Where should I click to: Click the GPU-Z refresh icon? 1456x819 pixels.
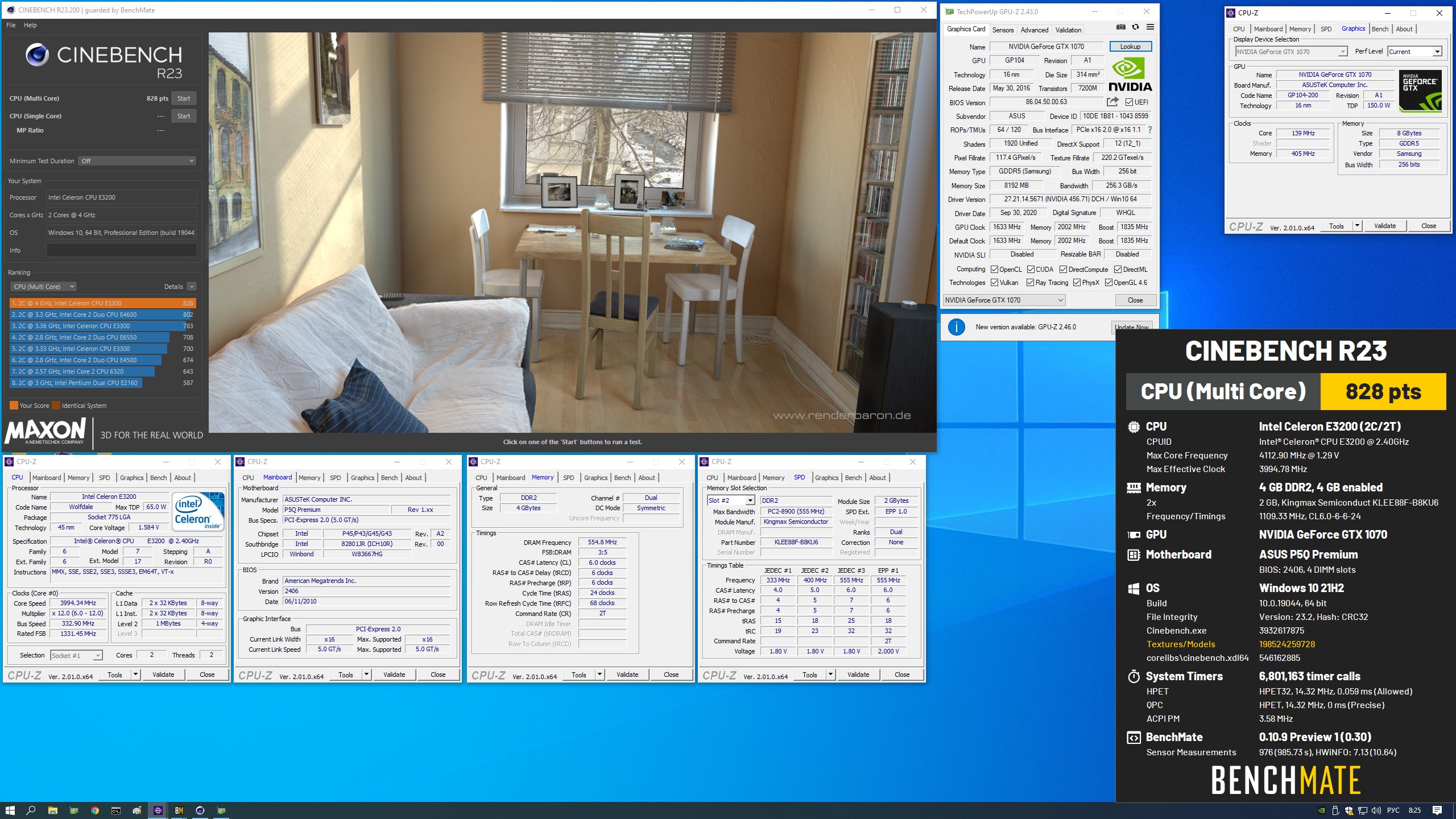[x=1135, y=27]
